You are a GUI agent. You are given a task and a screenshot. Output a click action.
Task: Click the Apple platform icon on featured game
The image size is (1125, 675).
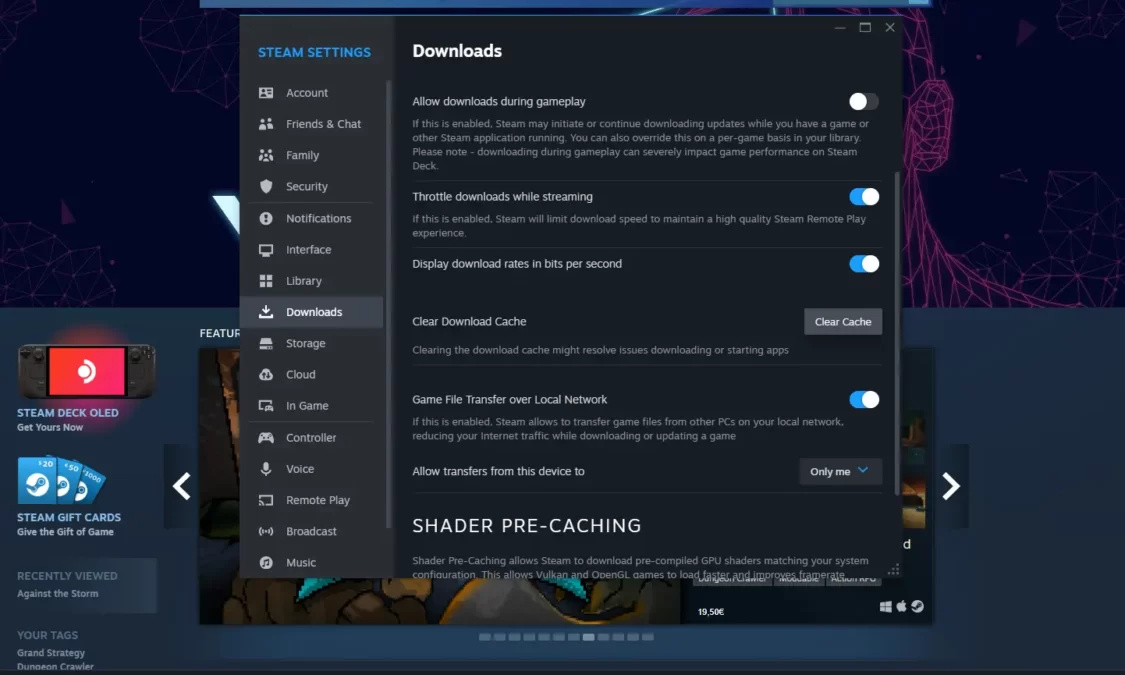[x=901, y=606]
